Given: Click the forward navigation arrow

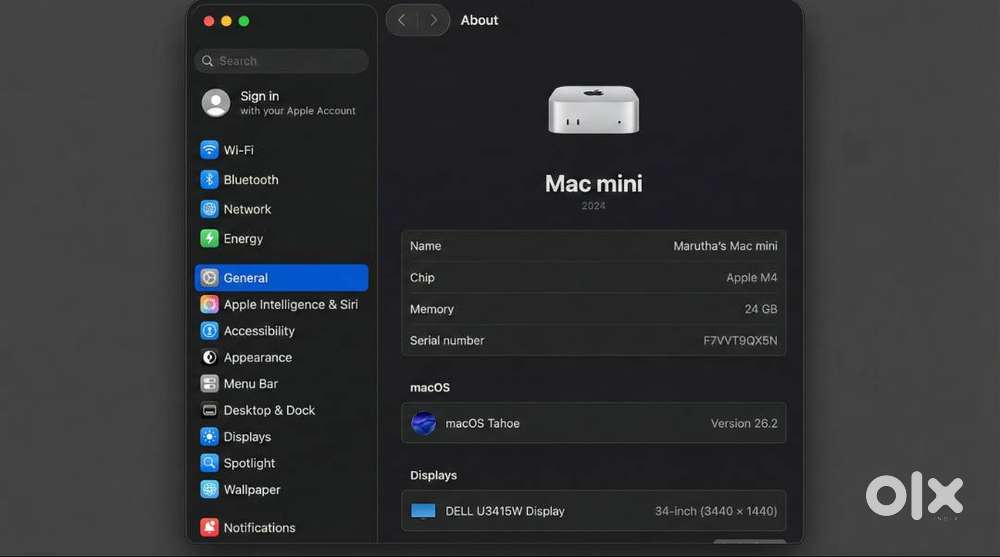Looking at the screenshot, I should pyautogui.click(x=433, y=20).
